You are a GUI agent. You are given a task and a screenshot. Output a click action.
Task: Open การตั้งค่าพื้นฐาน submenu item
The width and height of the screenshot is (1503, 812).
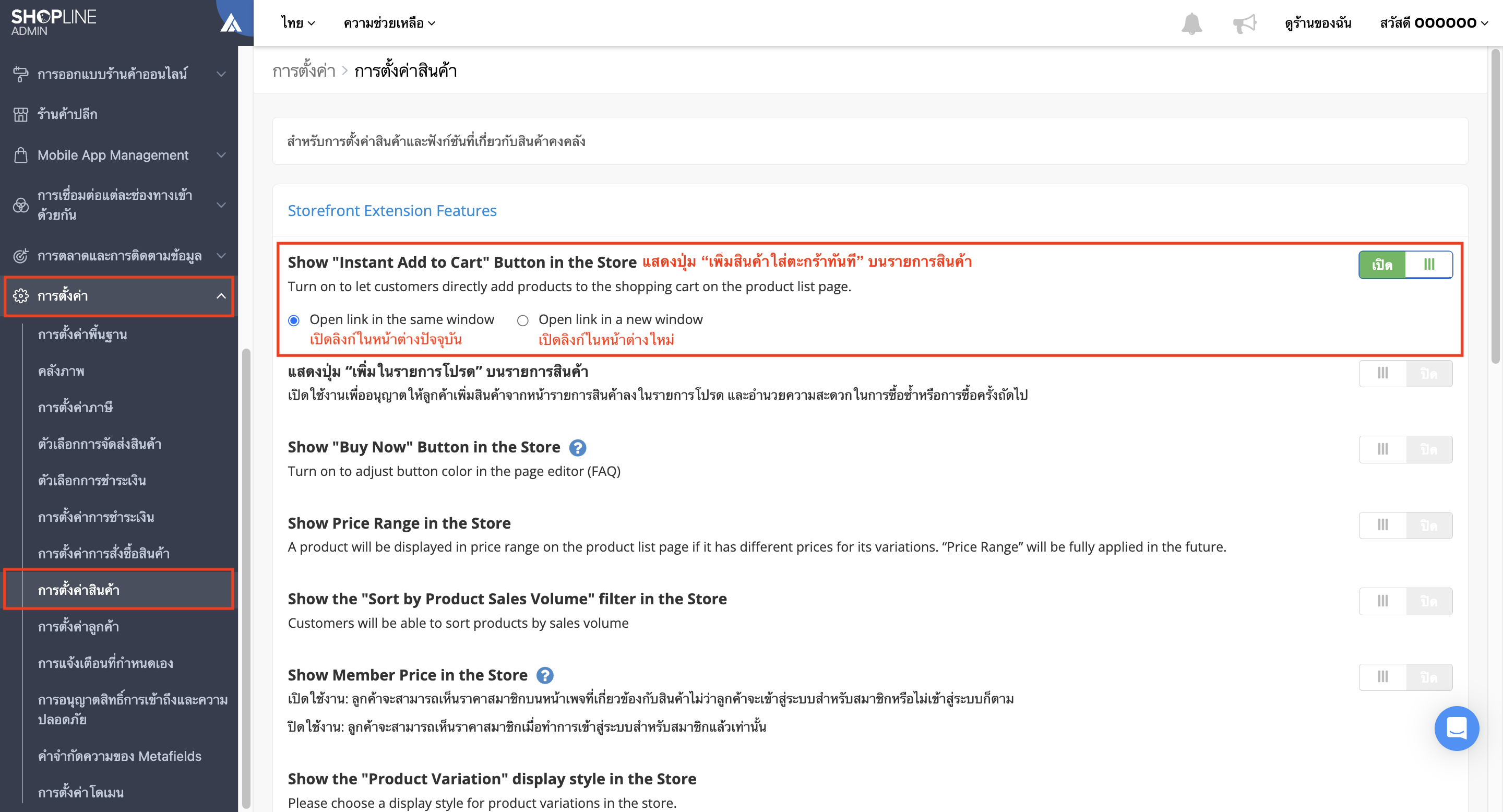82,335
